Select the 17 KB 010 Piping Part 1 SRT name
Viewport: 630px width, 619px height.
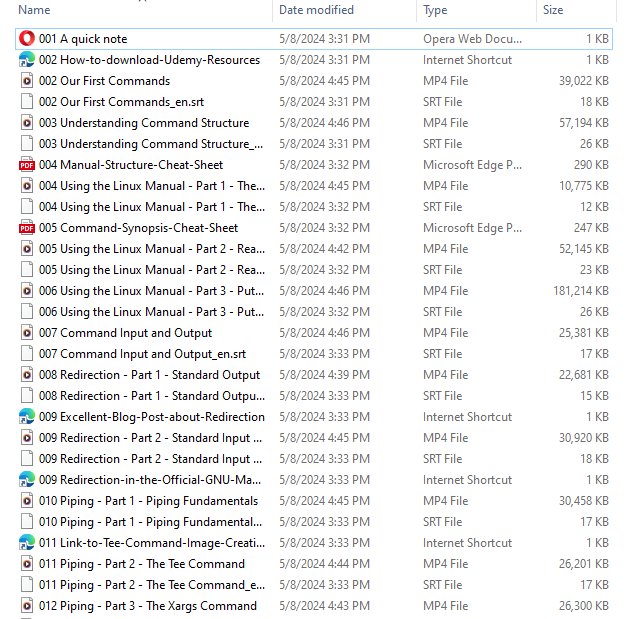(150, 522)
